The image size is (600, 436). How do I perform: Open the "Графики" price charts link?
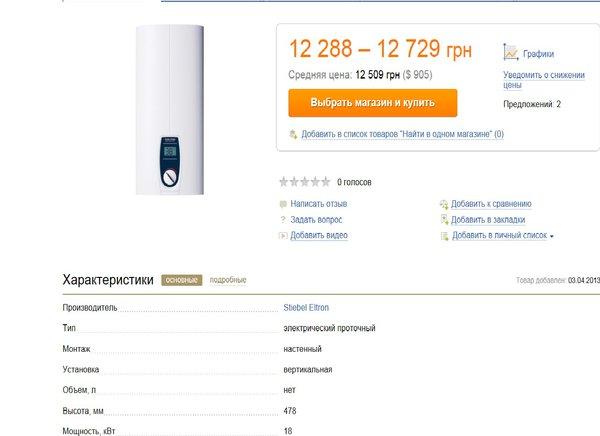click(x=538, y=54)
